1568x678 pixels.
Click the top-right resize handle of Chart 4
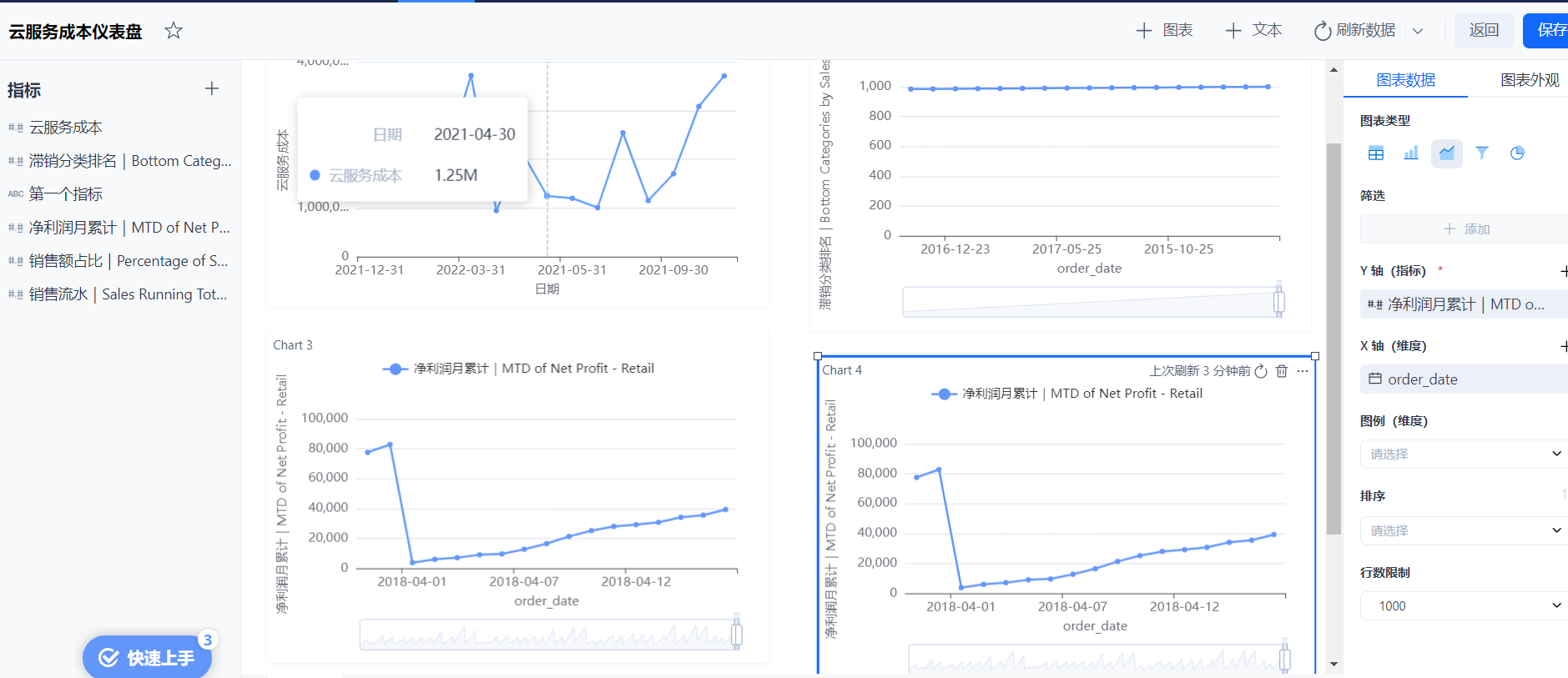point(1315,356)
